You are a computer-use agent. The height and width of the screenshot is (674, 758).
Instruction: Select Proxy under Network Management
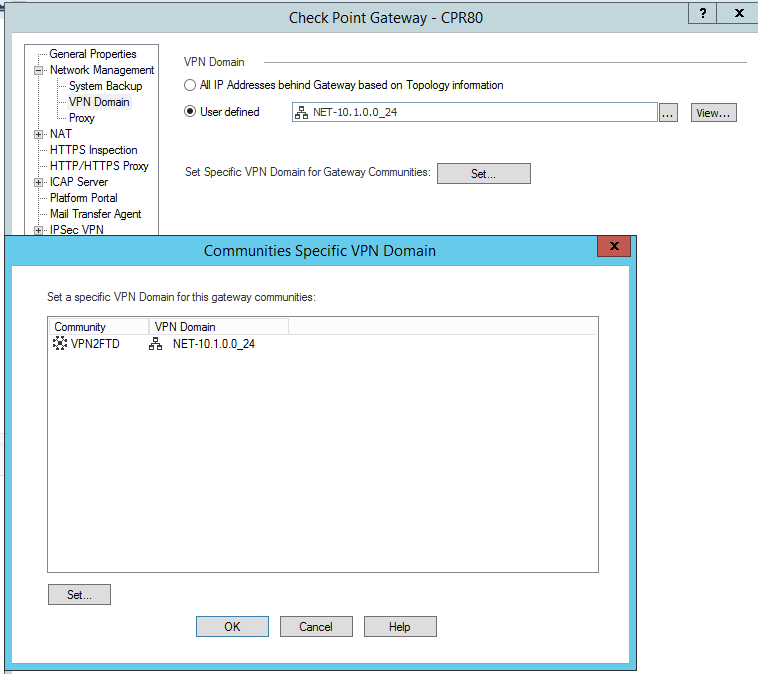pyautogui.click(x=82, y=118)
